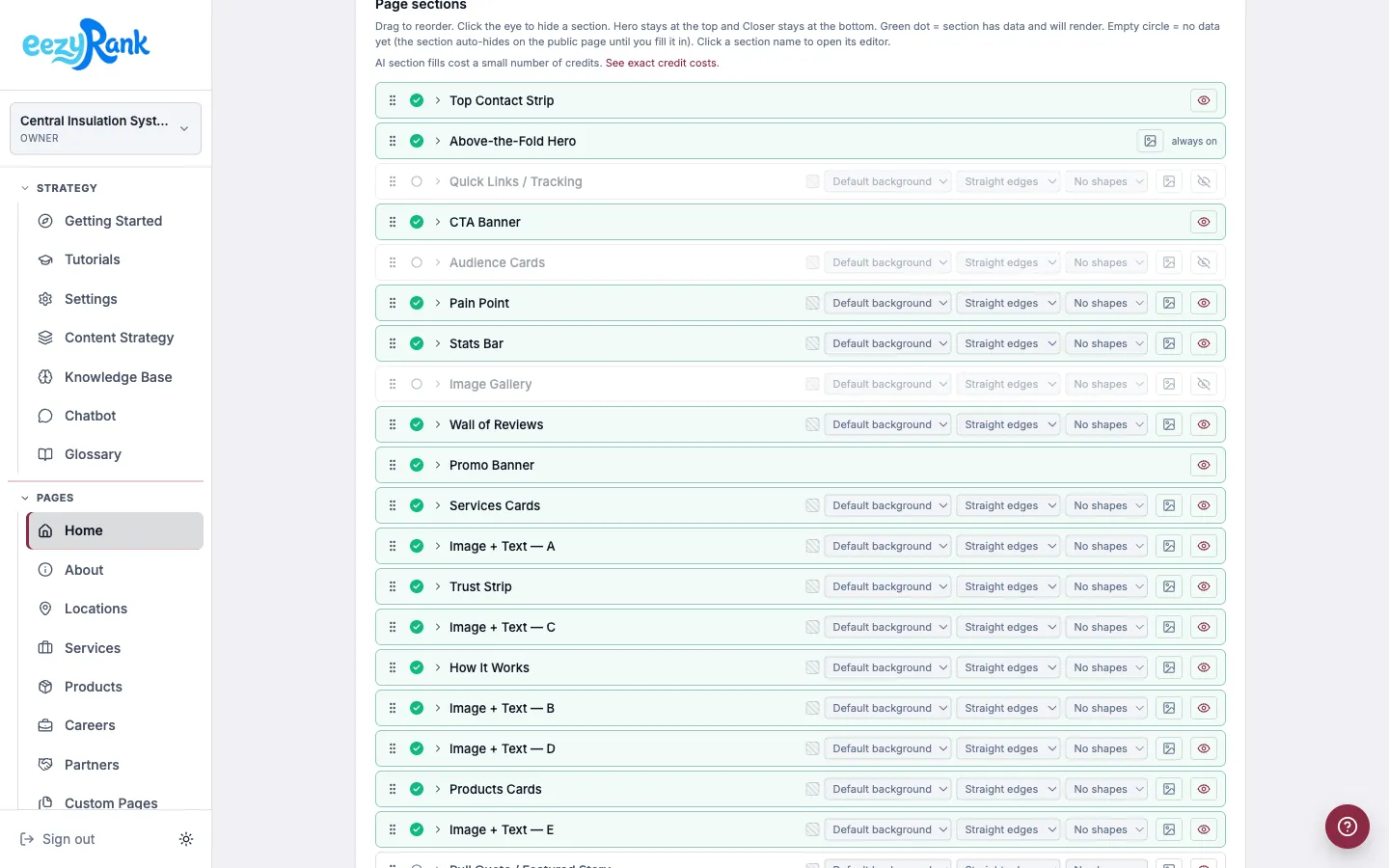
Task: Open the Home page in sidebar
Action: pos(115,530)
